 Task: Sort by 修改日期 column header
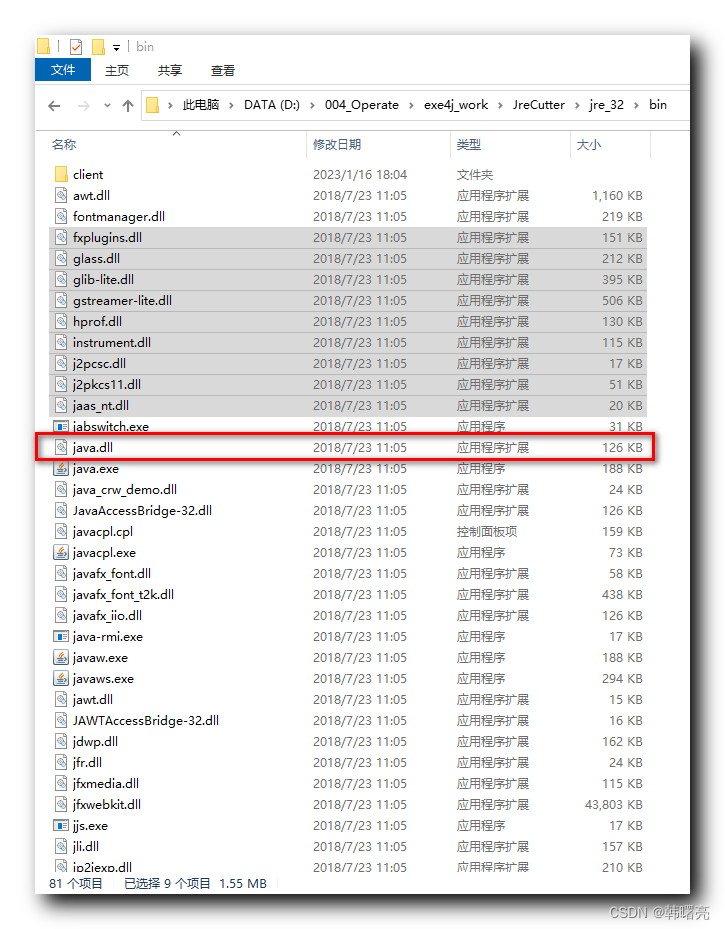point(337,145)
